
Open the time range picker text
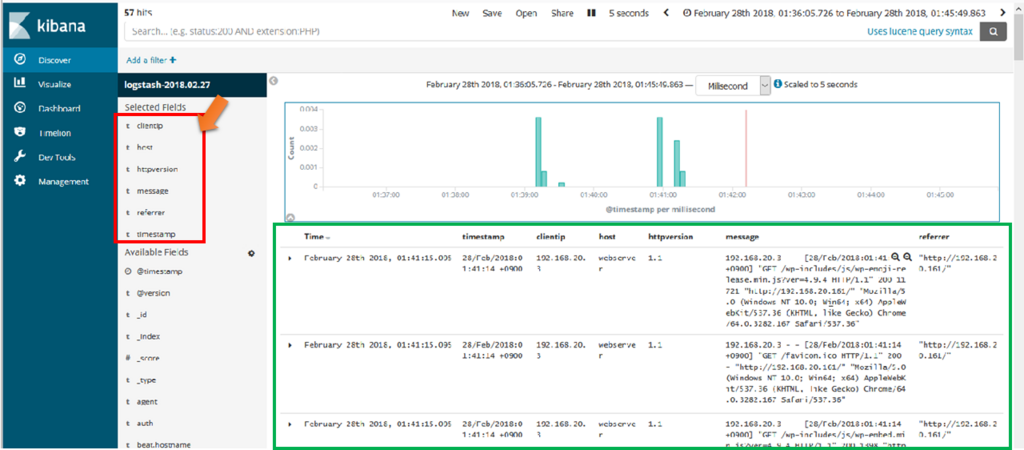(839, 13)
